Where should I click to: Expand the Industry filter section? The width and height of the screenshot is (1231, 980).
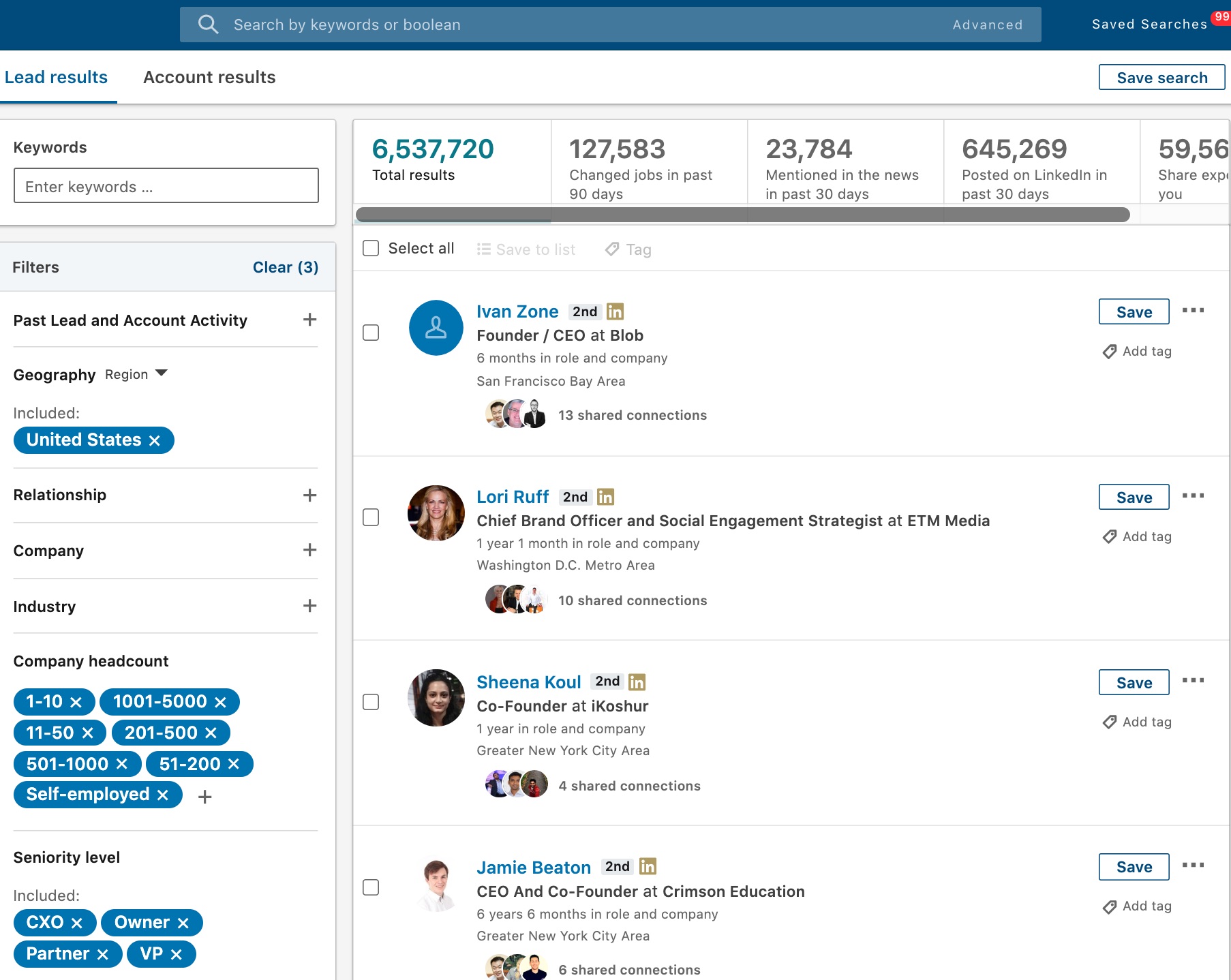309,606
